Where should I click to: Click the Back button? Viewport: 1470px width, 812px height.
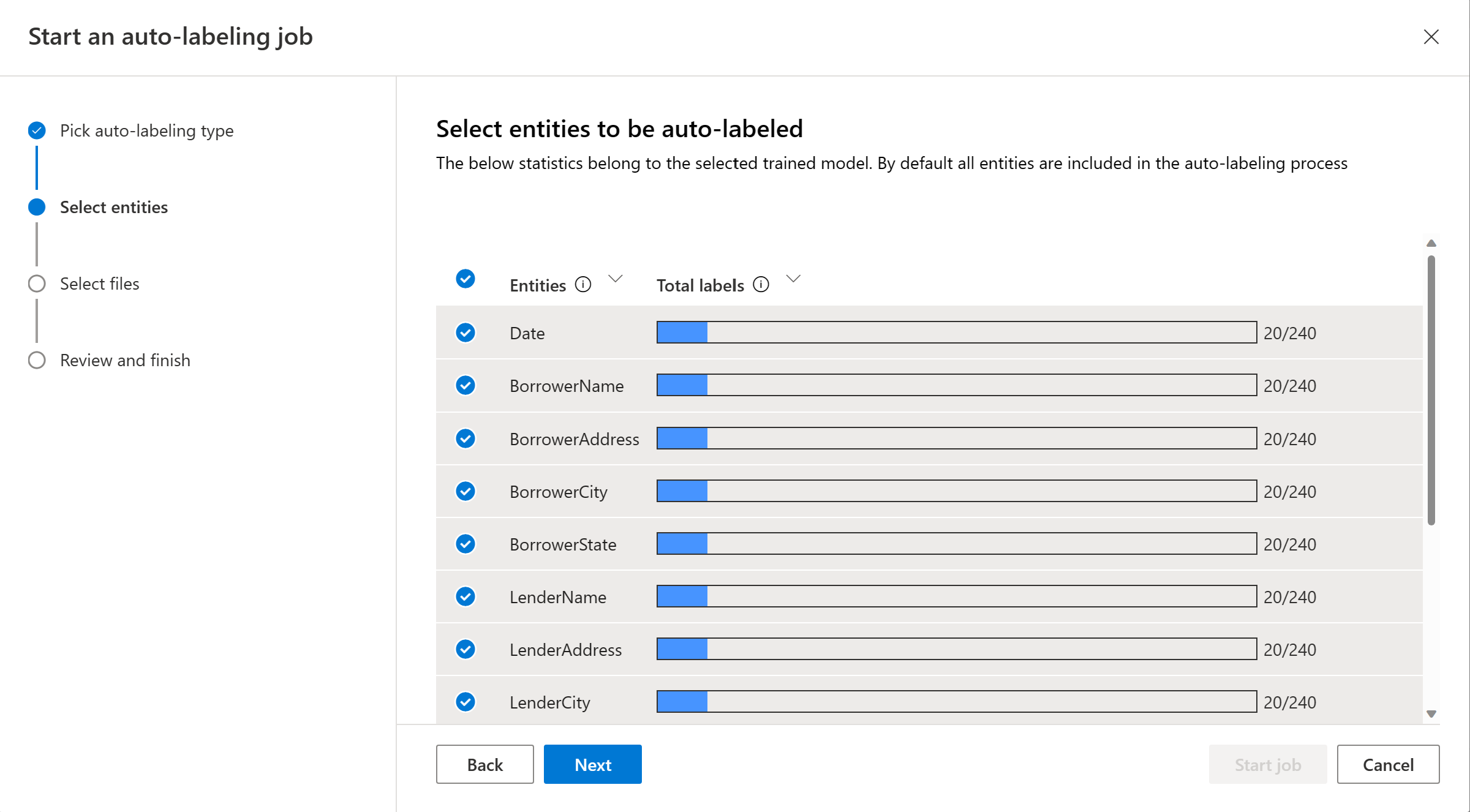pyautogui.click(x=484, y=764)
